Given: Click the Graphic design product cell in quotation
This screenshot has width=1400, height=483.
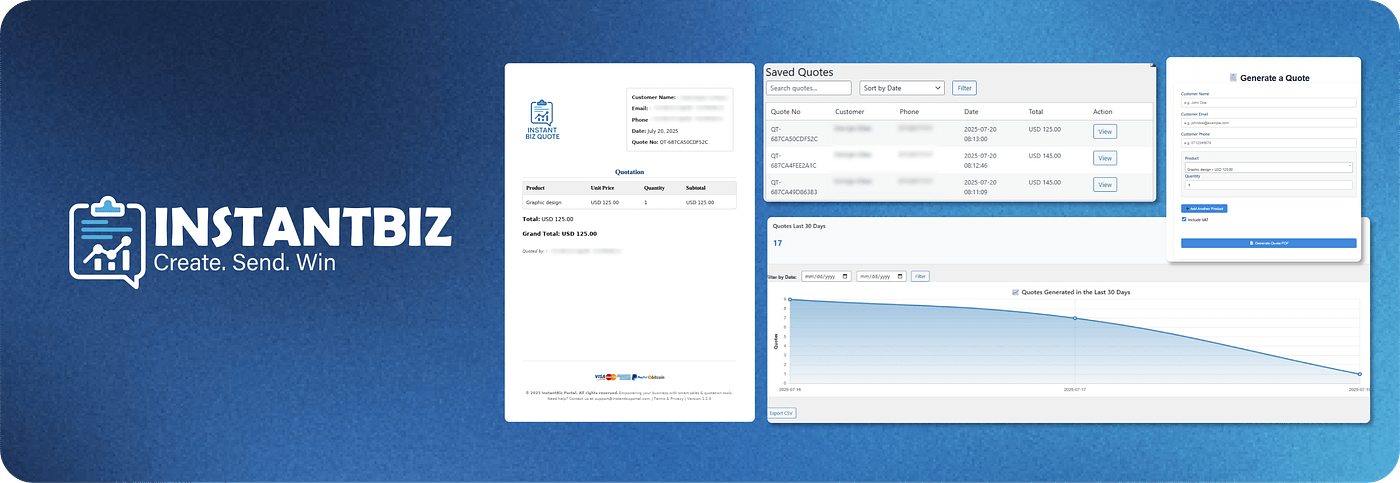Looking at the screenshot, I should coord(542,202).
